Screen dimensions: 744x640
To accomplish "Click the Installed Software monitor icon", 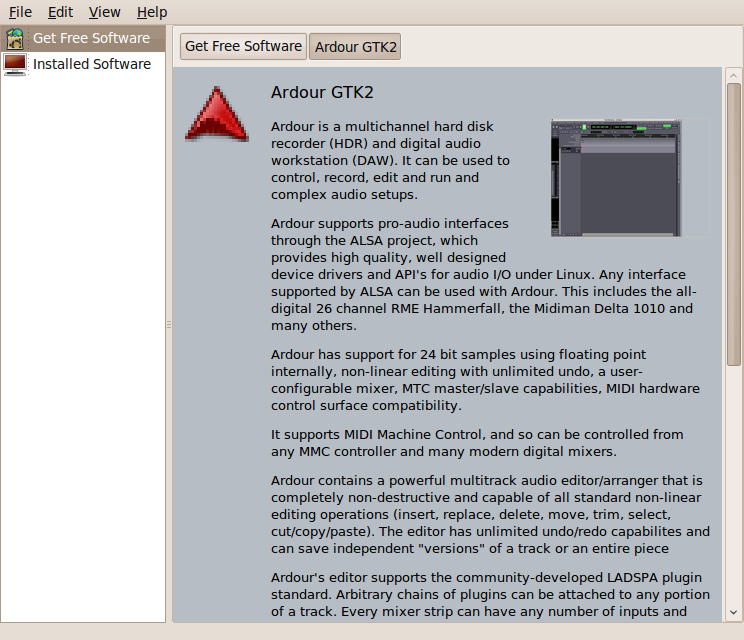I will pyautogui.click(x=15, y=65).
